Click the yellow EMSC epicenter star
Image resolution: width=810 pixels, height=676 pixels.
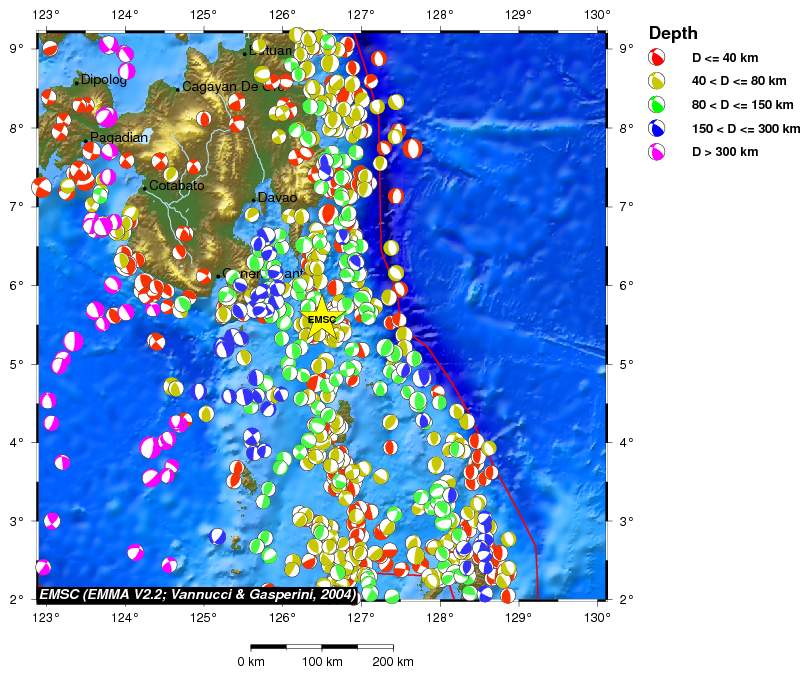pyautogui.click(x=322, y=321)
